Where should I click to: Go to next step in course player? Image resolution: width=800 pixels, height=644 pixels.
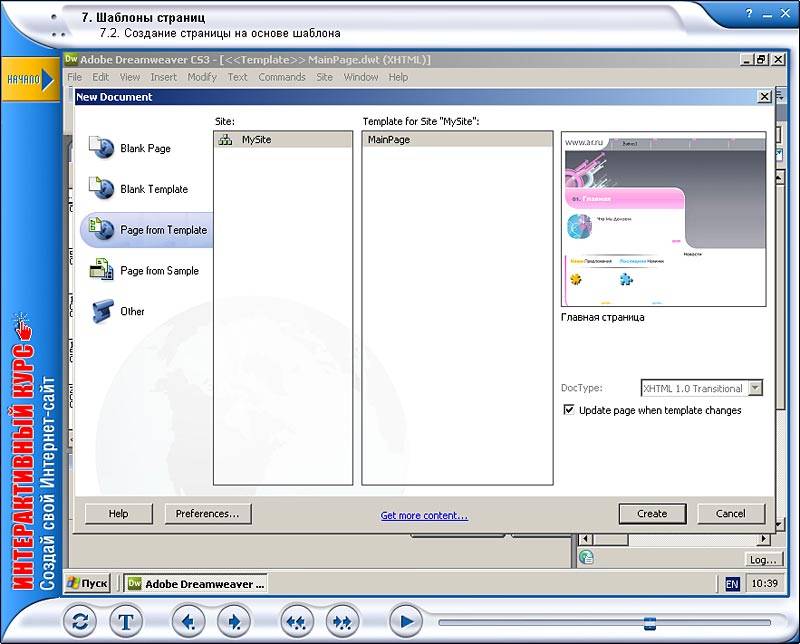234,621
